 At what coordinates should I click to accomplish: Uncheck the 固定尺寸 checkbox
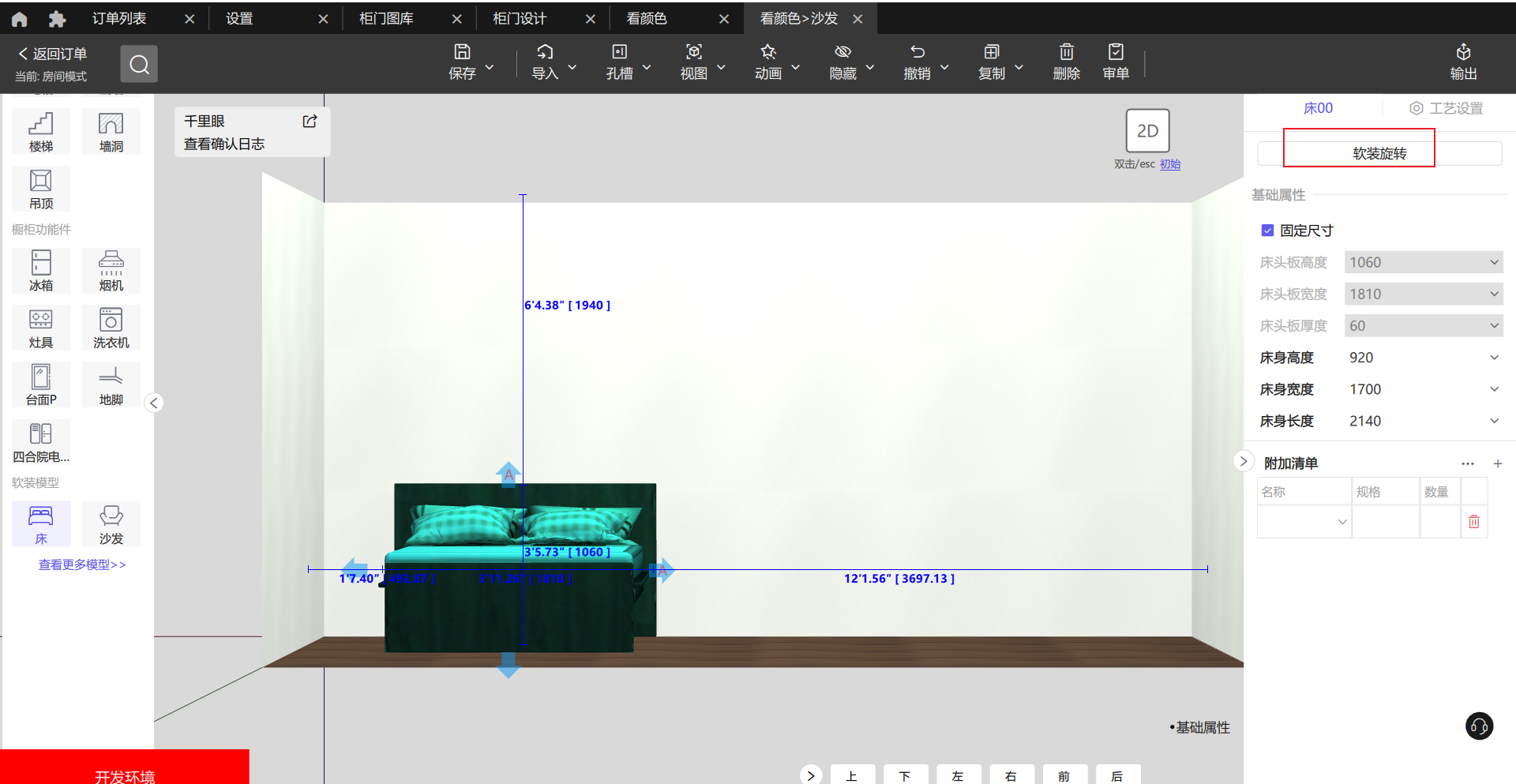click(x=1267, y=231)
